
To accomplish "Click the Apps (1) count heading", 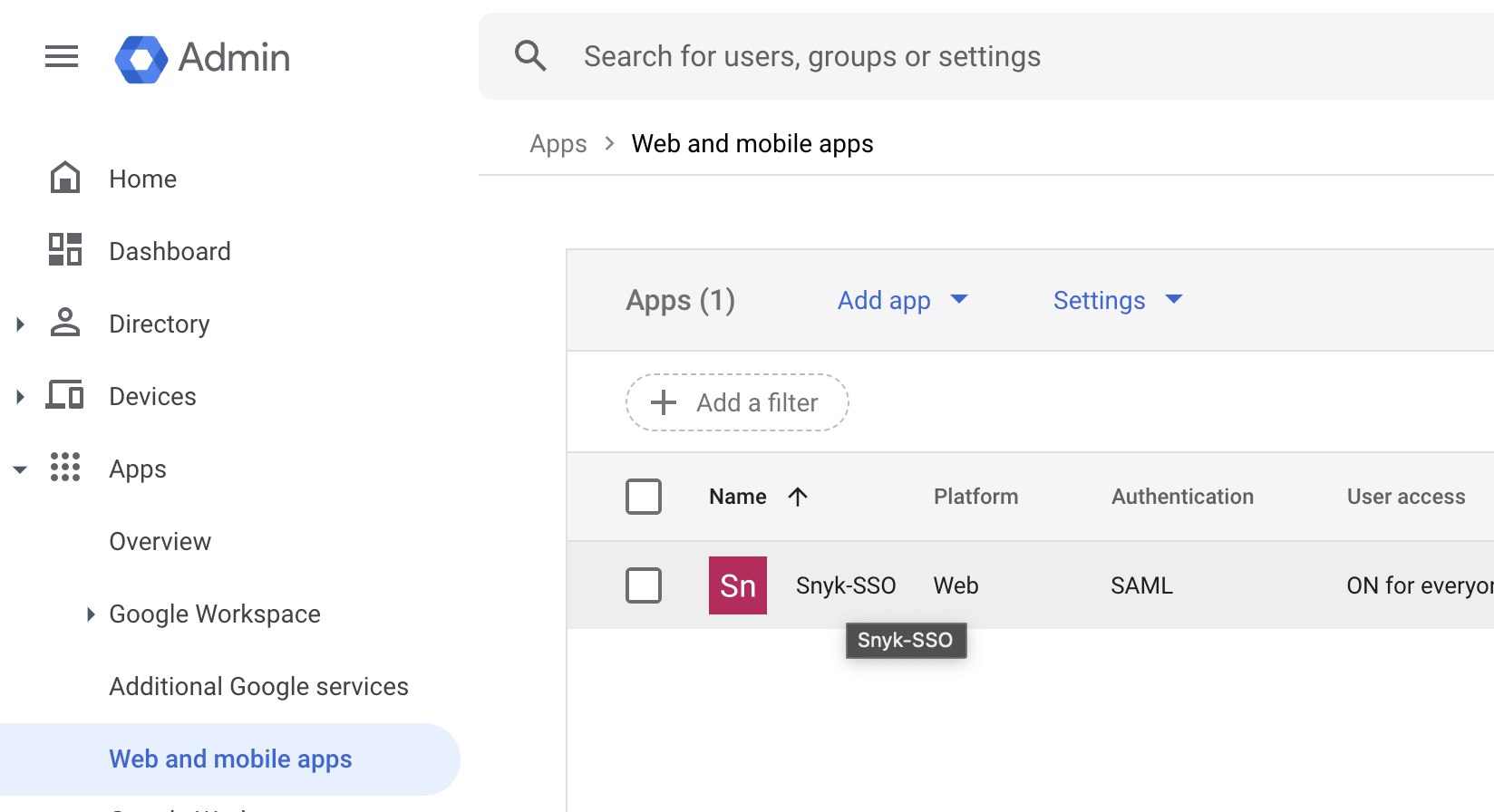I will click(681, 300).
